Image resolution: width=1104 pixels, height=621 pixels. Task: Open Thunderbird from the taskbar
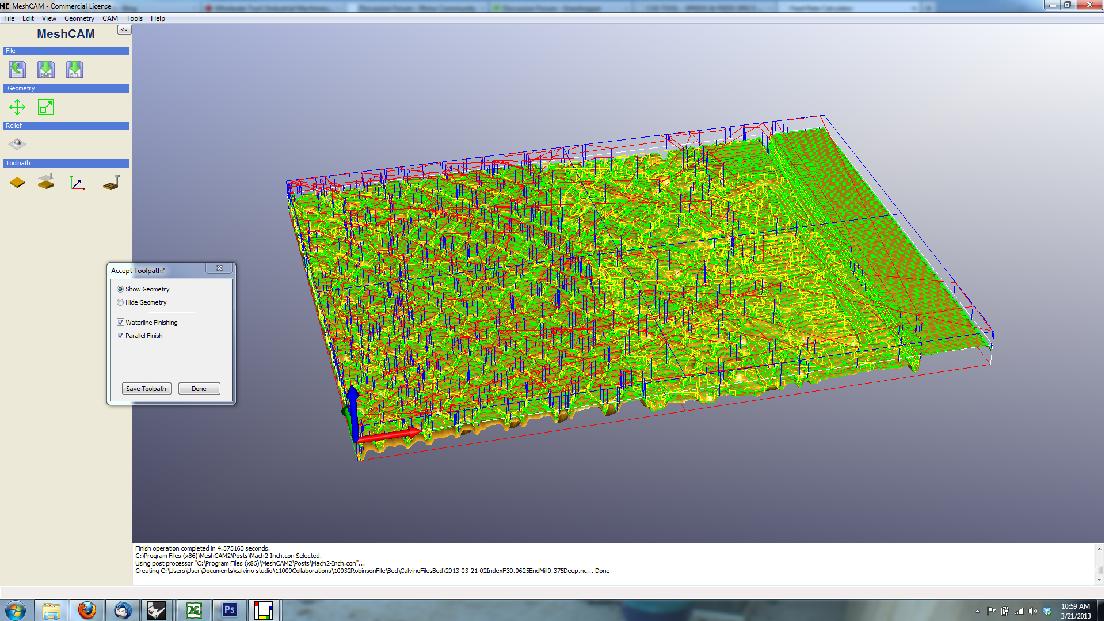[x=123, y=610]
